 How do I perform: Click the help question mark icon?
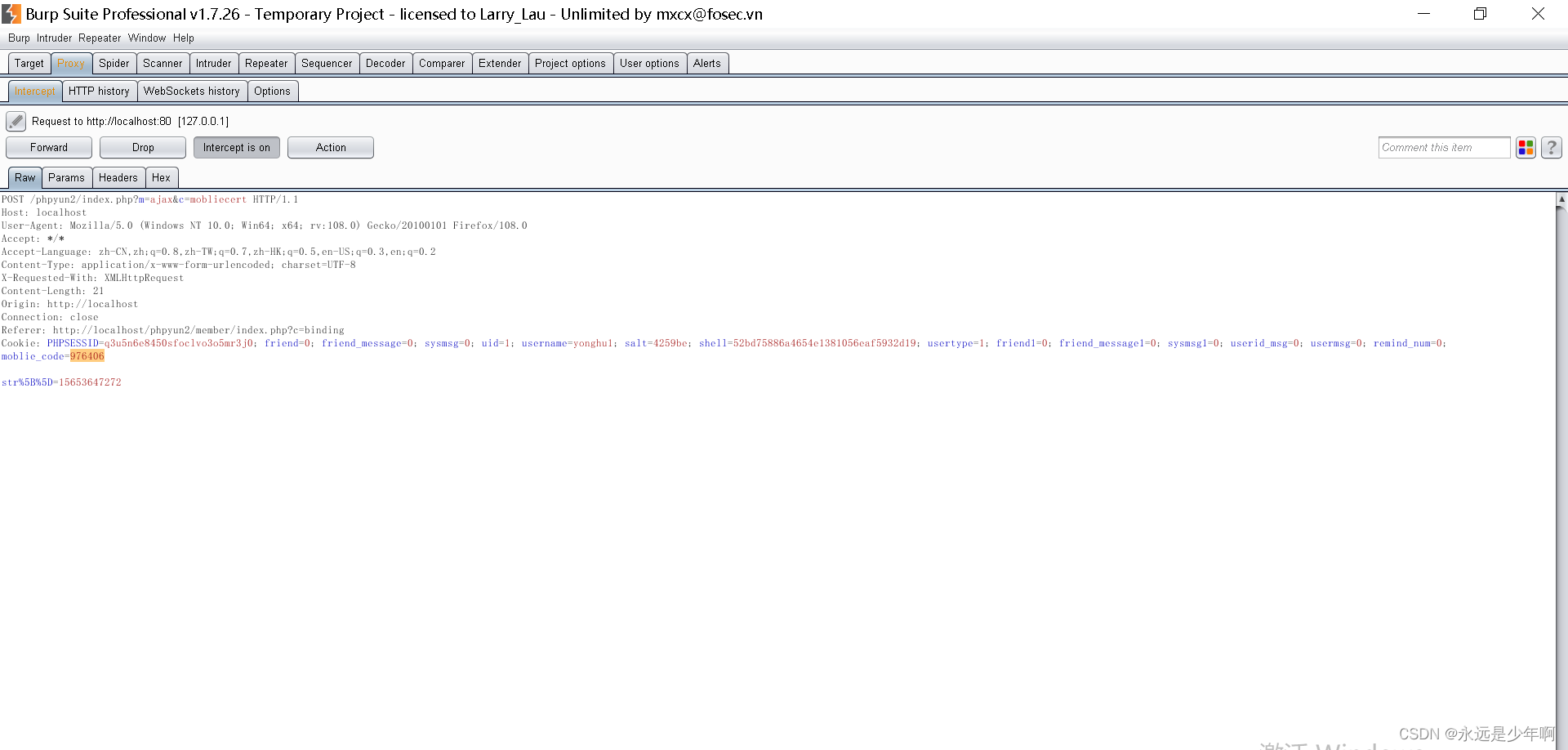point(1552,148)
